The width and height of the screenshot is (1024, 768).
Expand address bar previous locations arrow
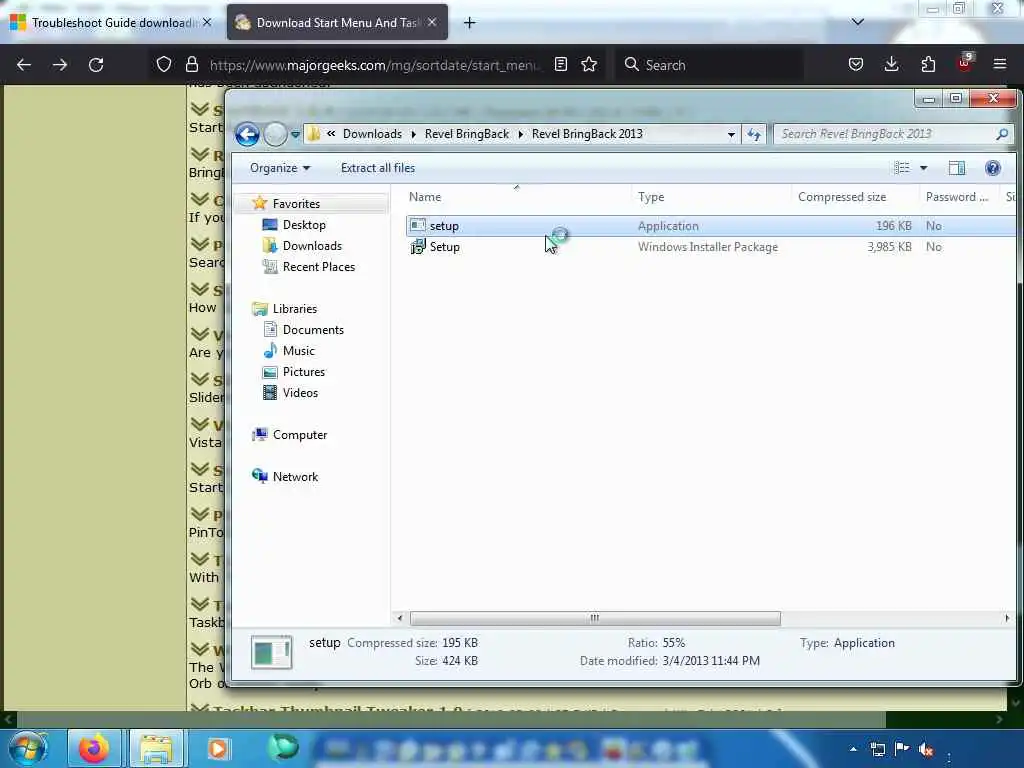[x=731, y=135]
